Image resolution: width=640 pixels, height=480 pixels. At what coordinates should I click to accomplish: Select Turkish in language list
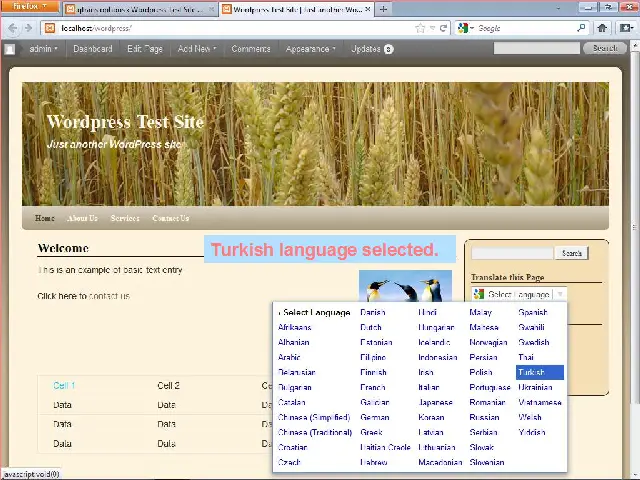click(540, 372)
